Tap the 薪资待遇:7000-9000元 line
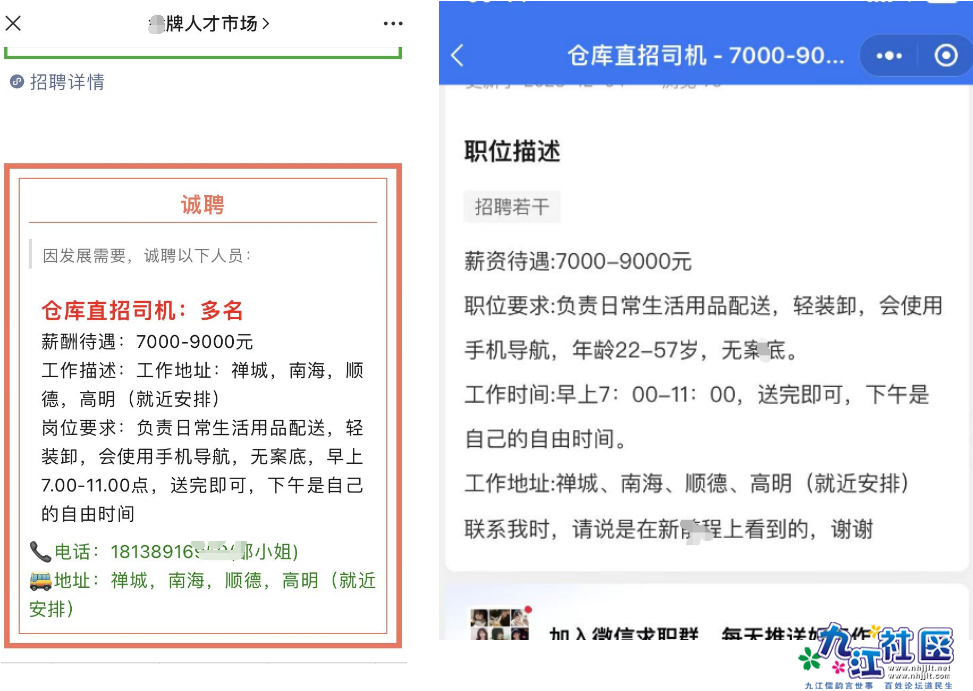Screen dimensions: 973x691 (x=578, y=262)
